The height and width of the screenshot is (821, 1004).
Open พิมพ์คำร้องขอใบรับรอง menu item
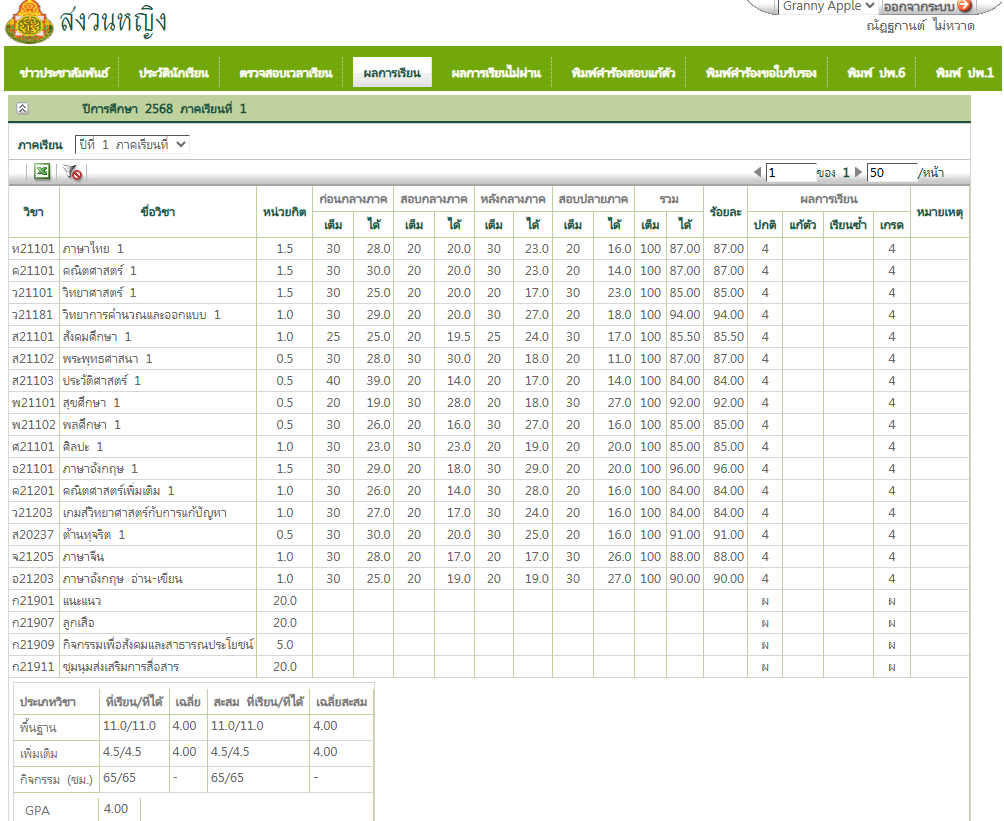tap(761, 73)
